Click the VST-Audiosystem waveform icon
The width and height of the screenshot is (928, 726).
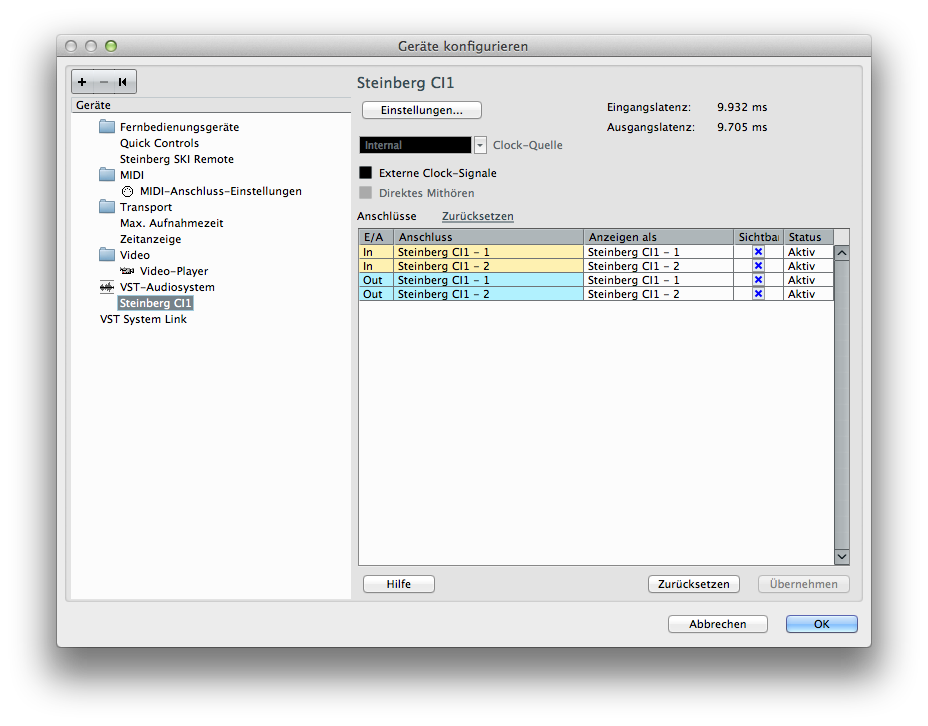coord(107,287)
